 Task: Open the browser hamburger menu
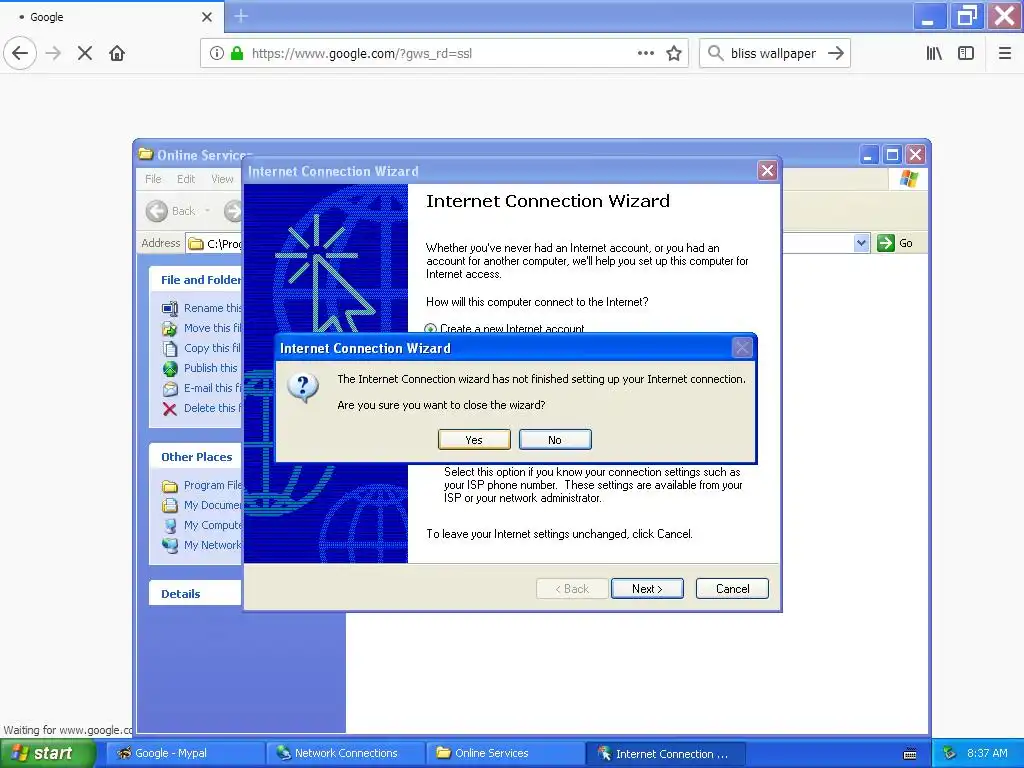coord(1005,53)
